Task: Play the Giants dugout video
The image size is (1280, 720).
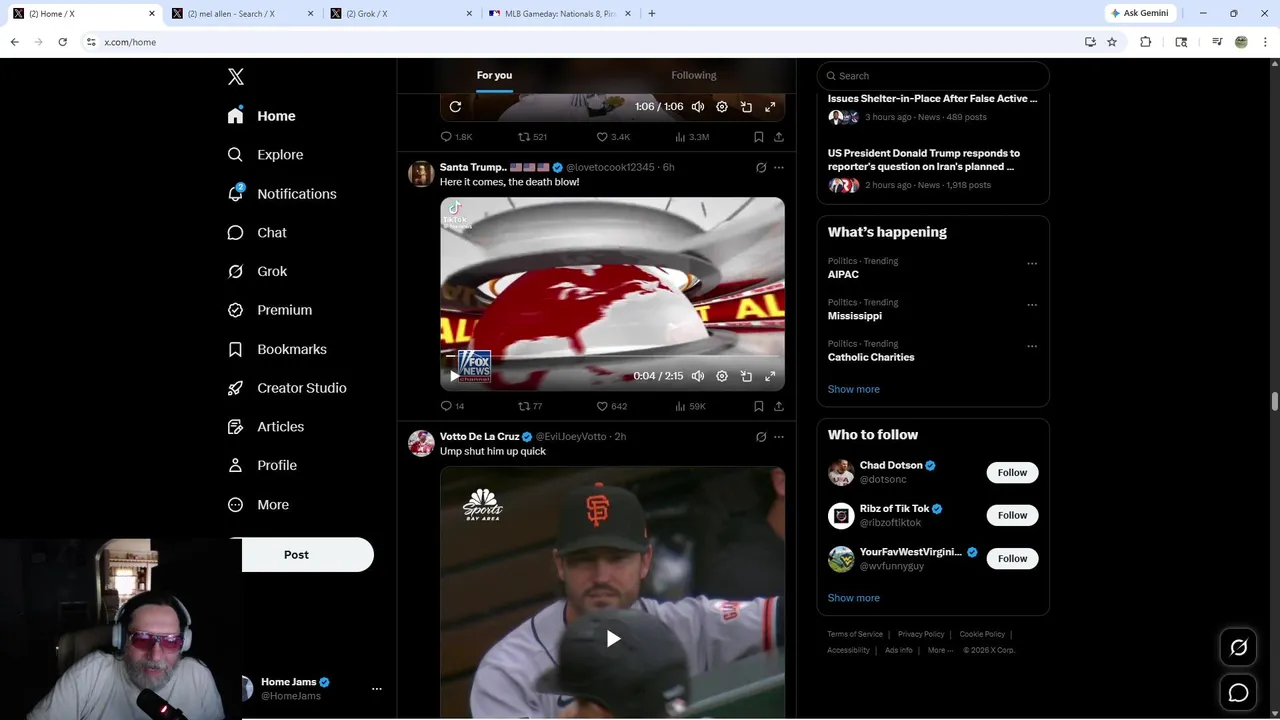Action: click(x=613, y=639)
